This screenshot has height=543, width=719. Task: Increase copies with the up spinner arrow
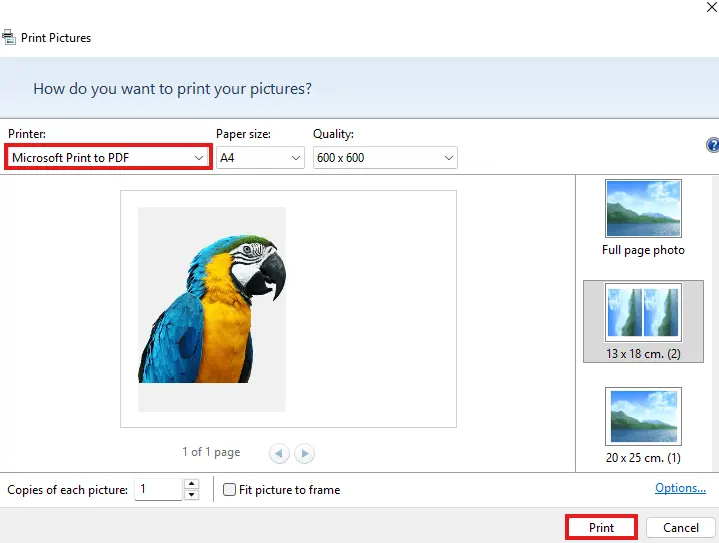191,484
